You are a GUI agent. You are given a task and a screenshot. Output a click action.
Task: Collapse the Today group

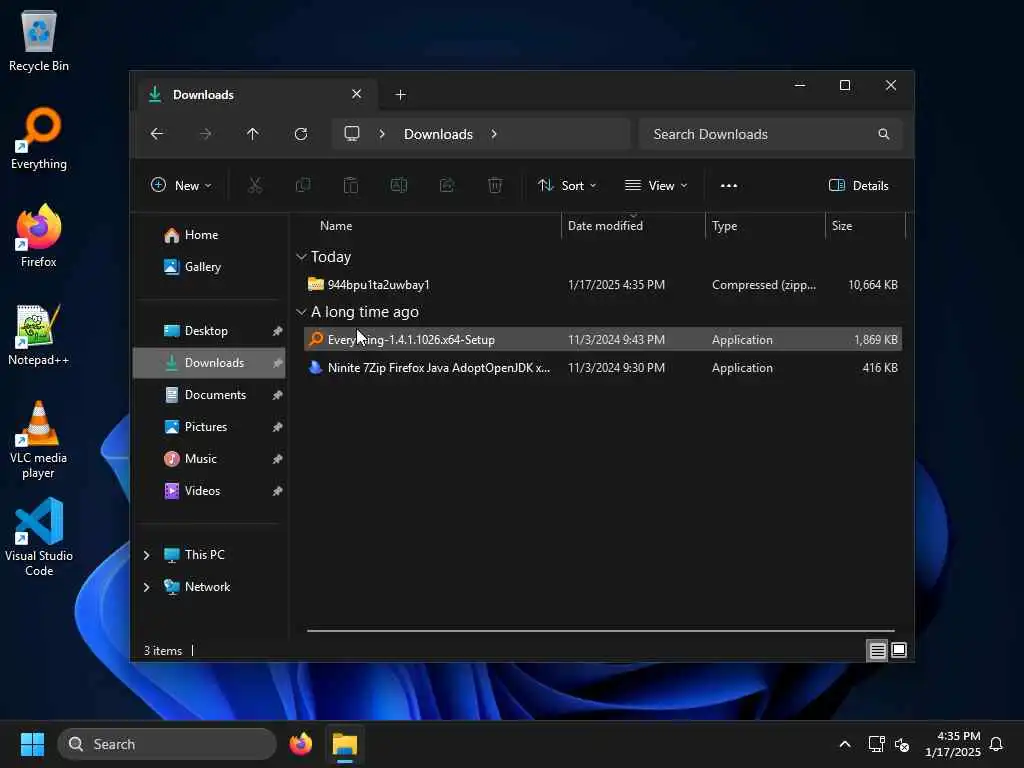click(x=301, y=257)
